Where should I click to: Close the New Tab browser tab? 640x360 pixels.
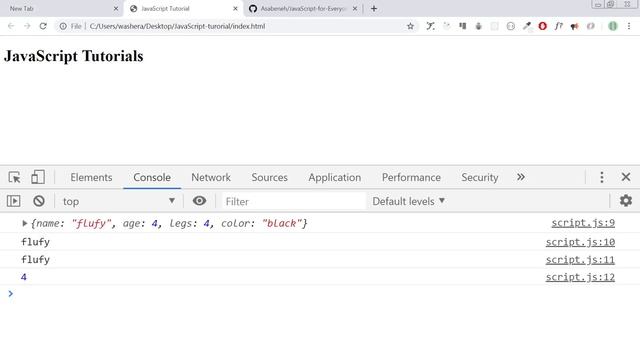point(116,9)
